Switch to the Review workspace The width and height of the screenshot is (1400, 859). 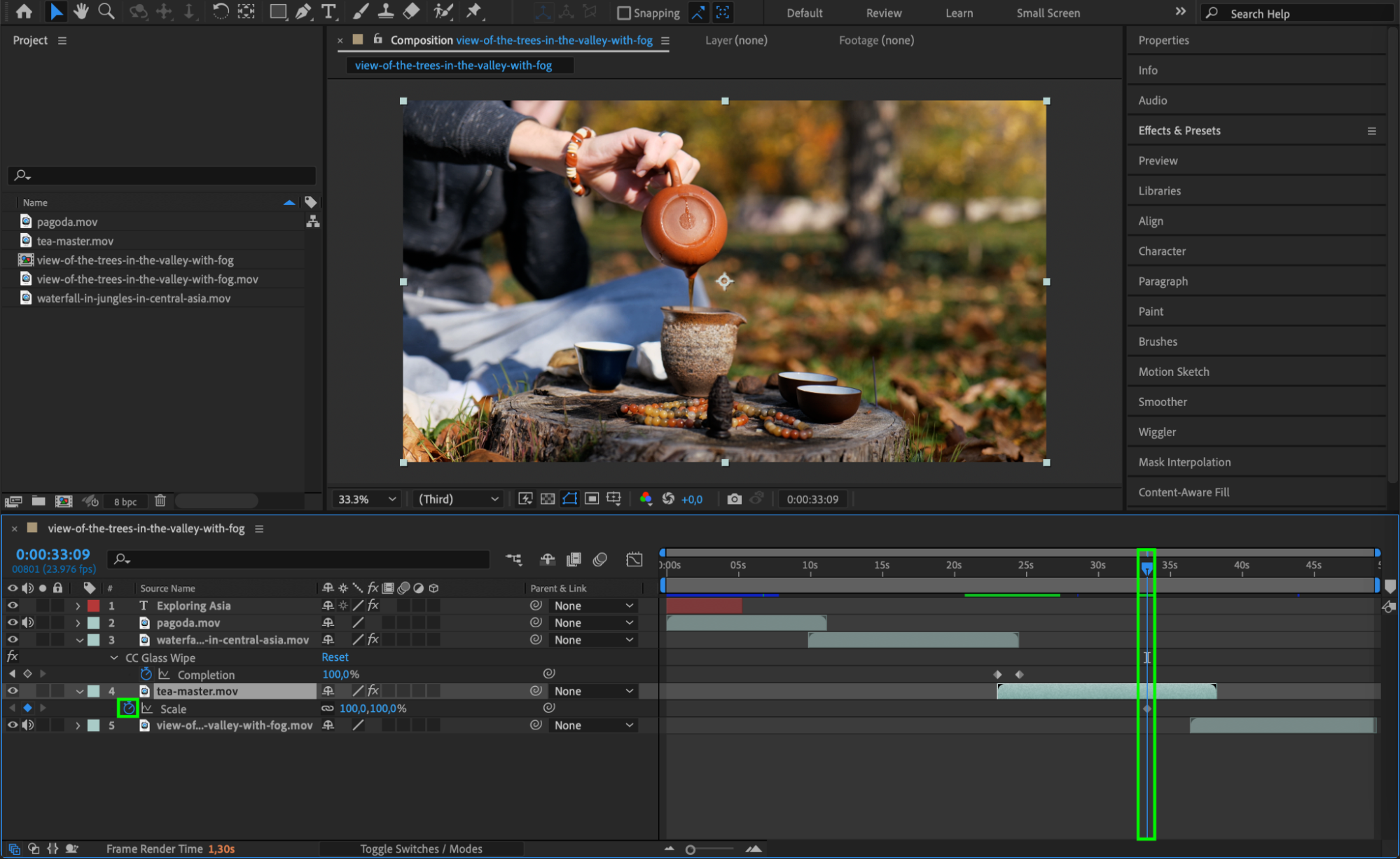(x=883, y=13)
